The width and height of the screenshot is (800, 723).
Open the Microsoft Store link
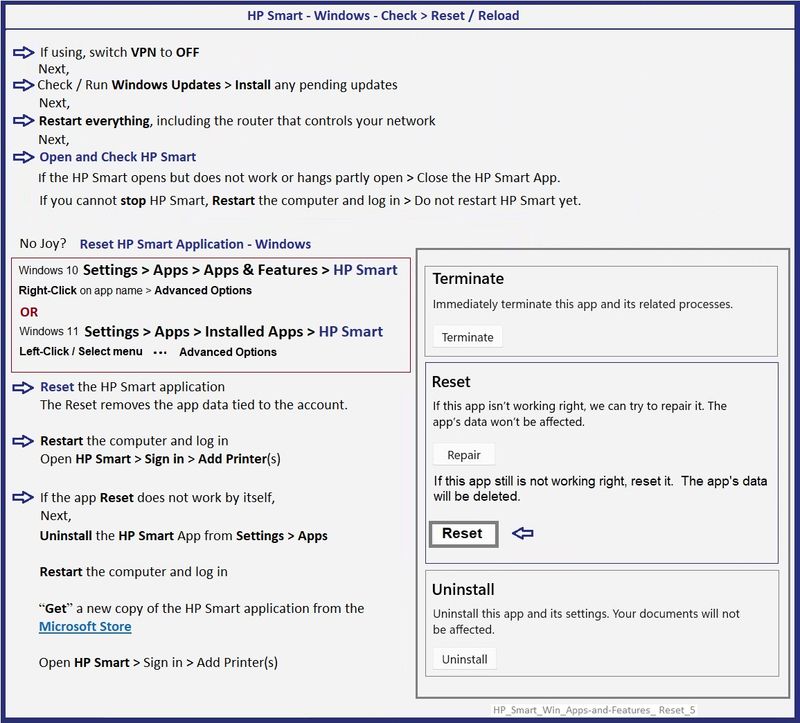(x=85, y=627)
